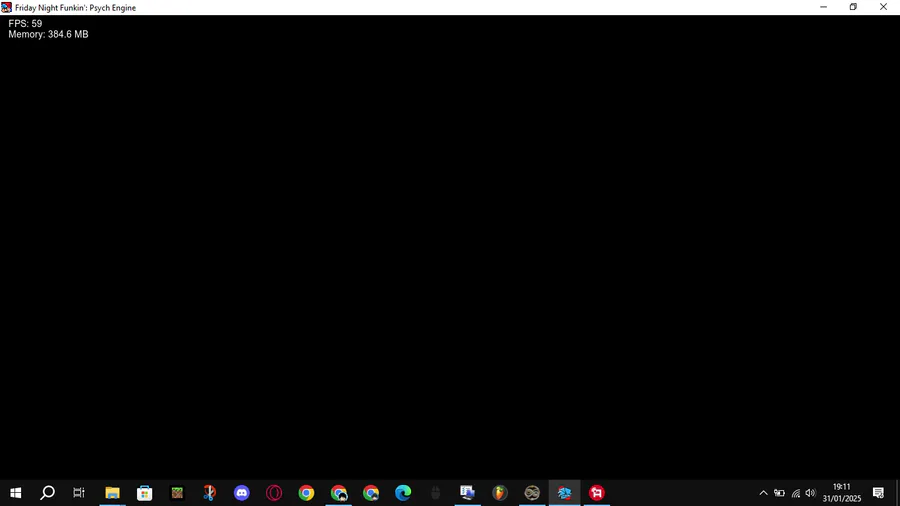Screen dimensions: 900x506
Task: Launch Opera GX browser icon
Action: tap(274, 493)
